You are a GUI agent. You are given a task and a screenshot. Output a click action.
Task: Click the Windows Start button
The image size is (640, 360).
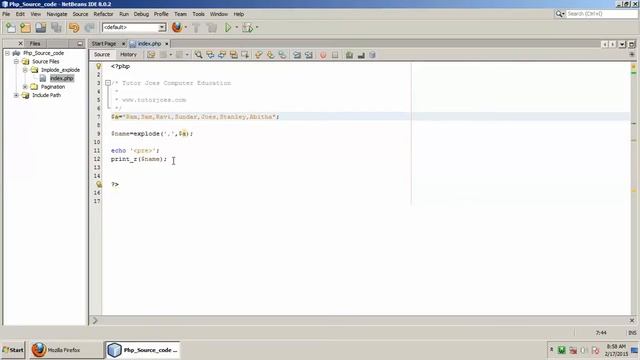coord(13,350)
